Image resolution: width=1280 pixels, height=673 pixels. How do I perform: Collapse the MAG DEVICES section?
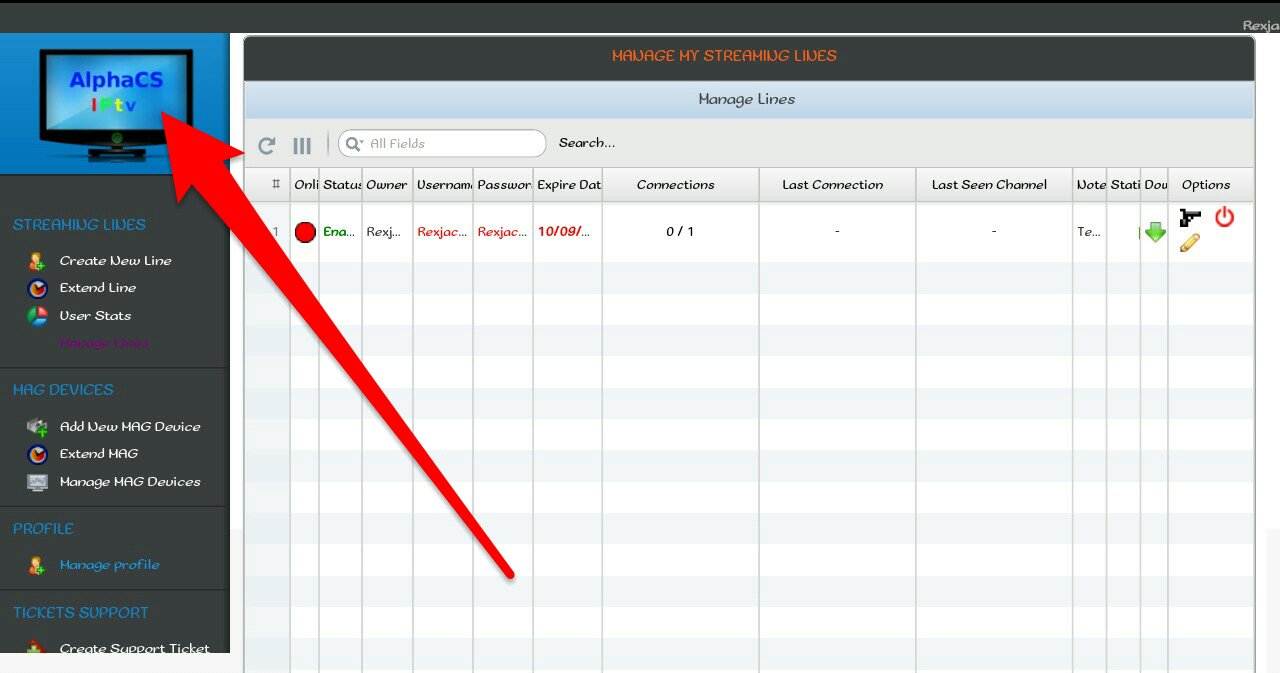[x=64, y=389]
